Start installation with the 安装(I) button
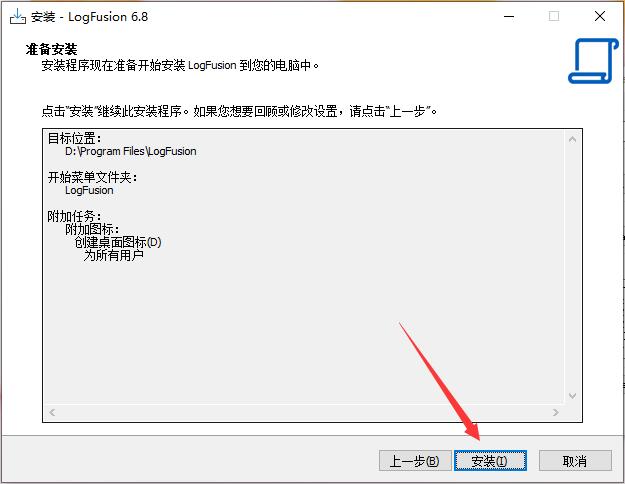The image size is (625, 484). pyautogui.click(x=490, y=461)
